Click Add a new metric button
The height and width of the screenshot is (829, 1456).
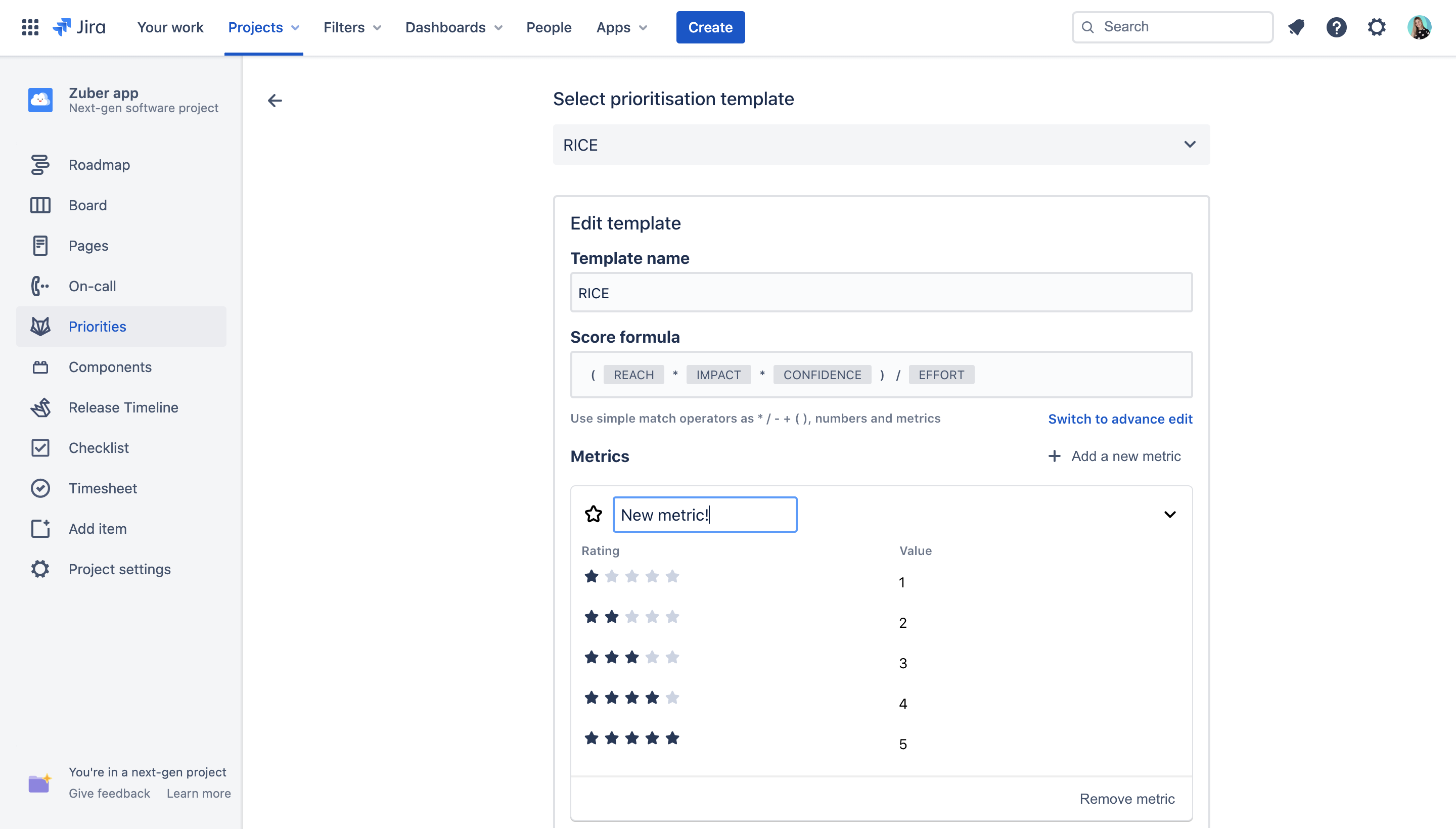(1114, 456)
